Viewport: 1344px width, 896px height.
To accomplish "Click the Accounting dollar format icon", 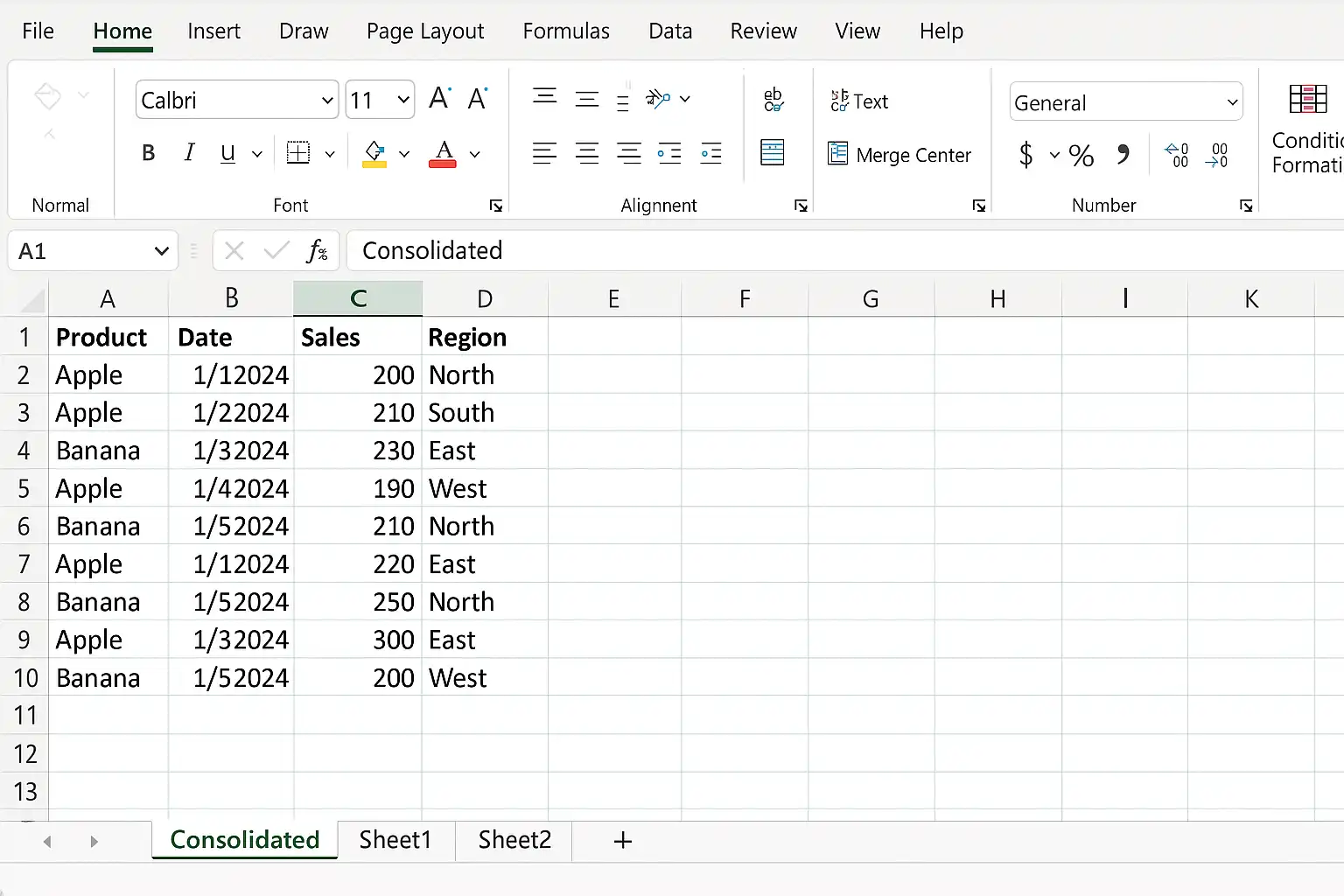I will pos(1026,155).
